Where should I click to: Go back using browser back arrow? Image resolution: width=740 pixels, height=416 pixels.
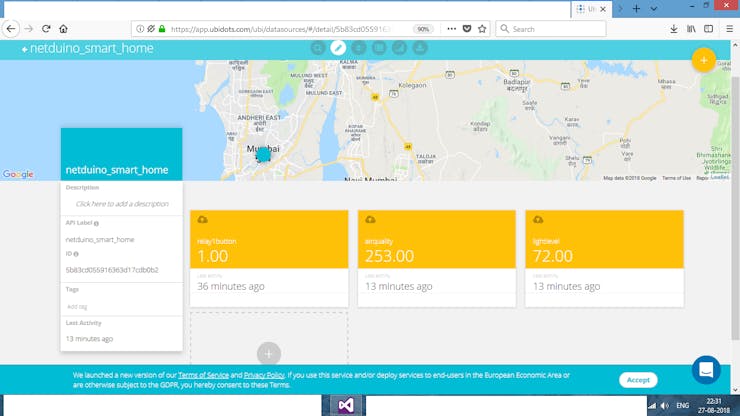[11, 29]
